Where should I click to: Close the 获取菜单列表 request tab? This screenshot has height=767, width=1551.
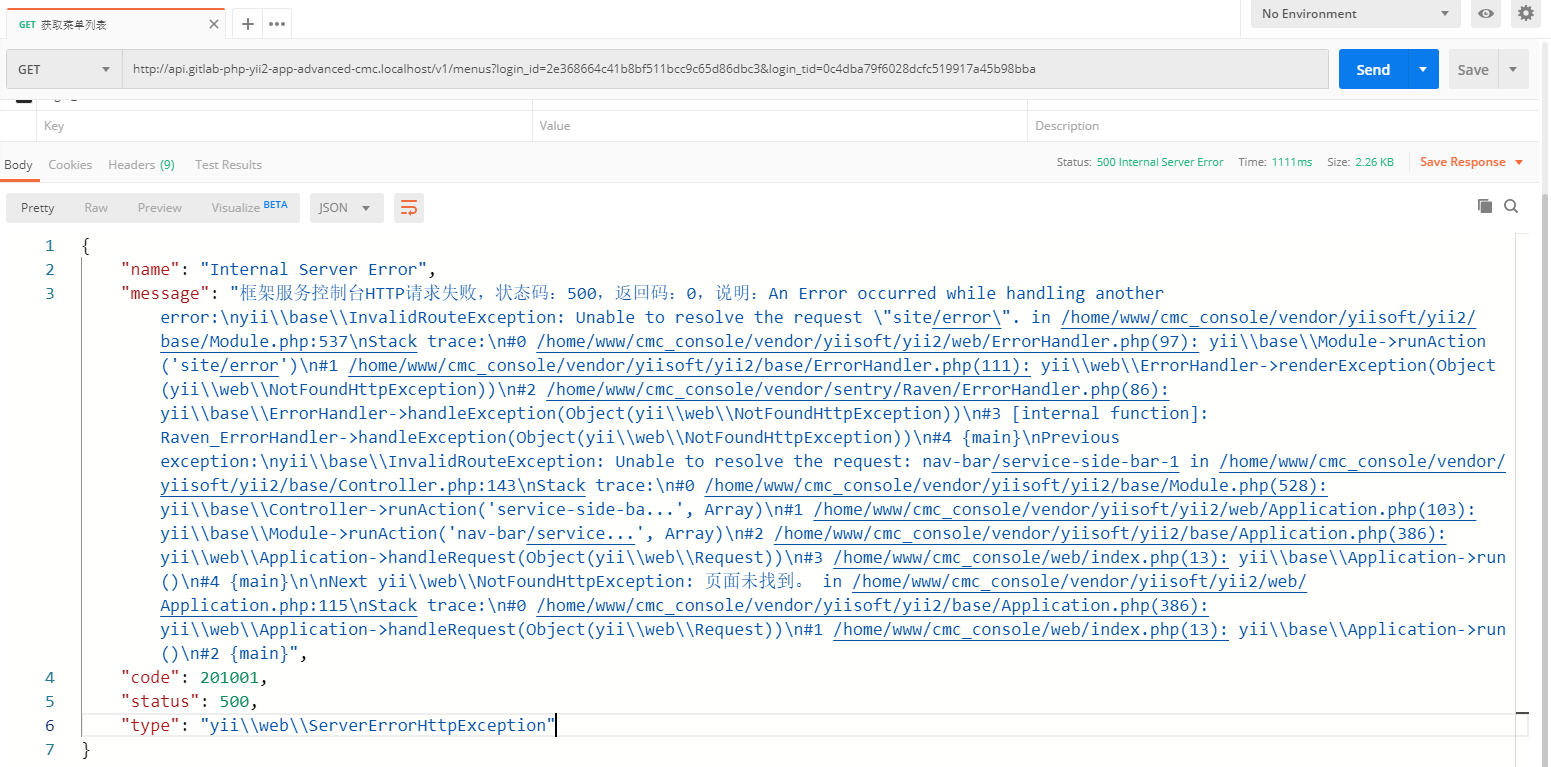pos(214,24)
